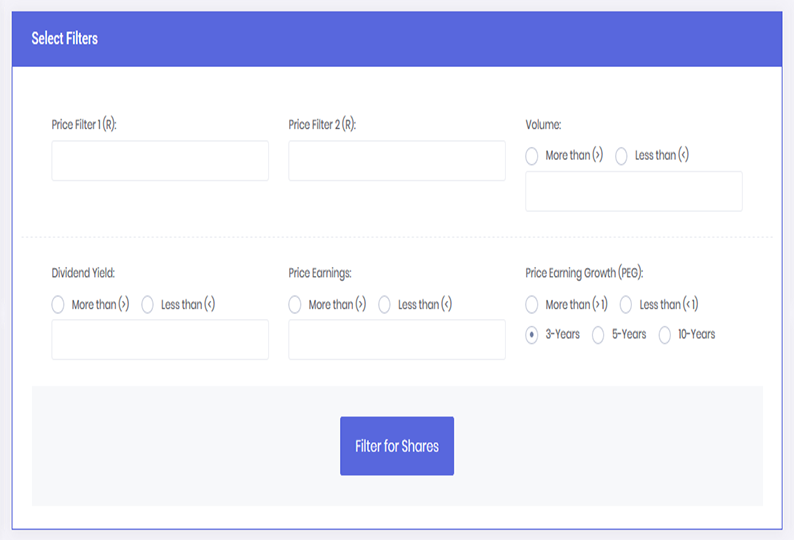Select PEG 'More than (>1)' radio button

pos(533,305)
